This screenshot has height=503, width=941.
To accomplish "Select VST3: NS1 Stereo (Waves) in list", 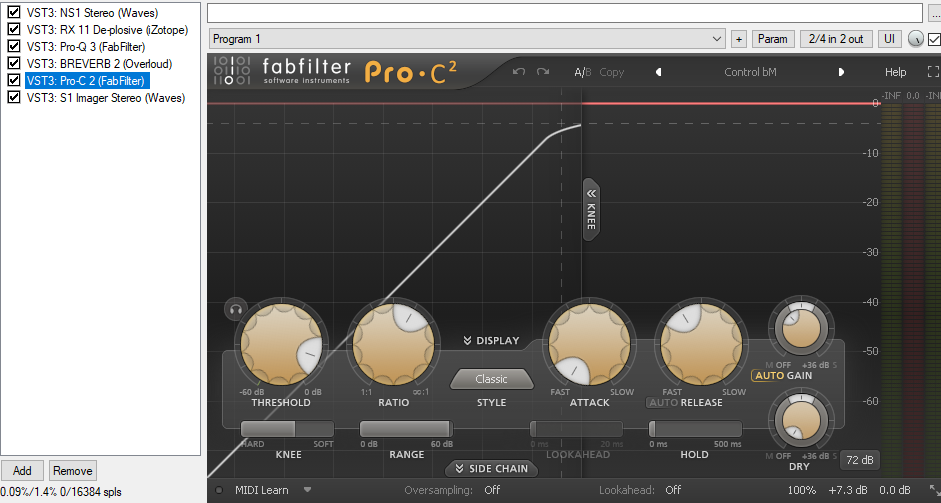I will tap(92, 13).
